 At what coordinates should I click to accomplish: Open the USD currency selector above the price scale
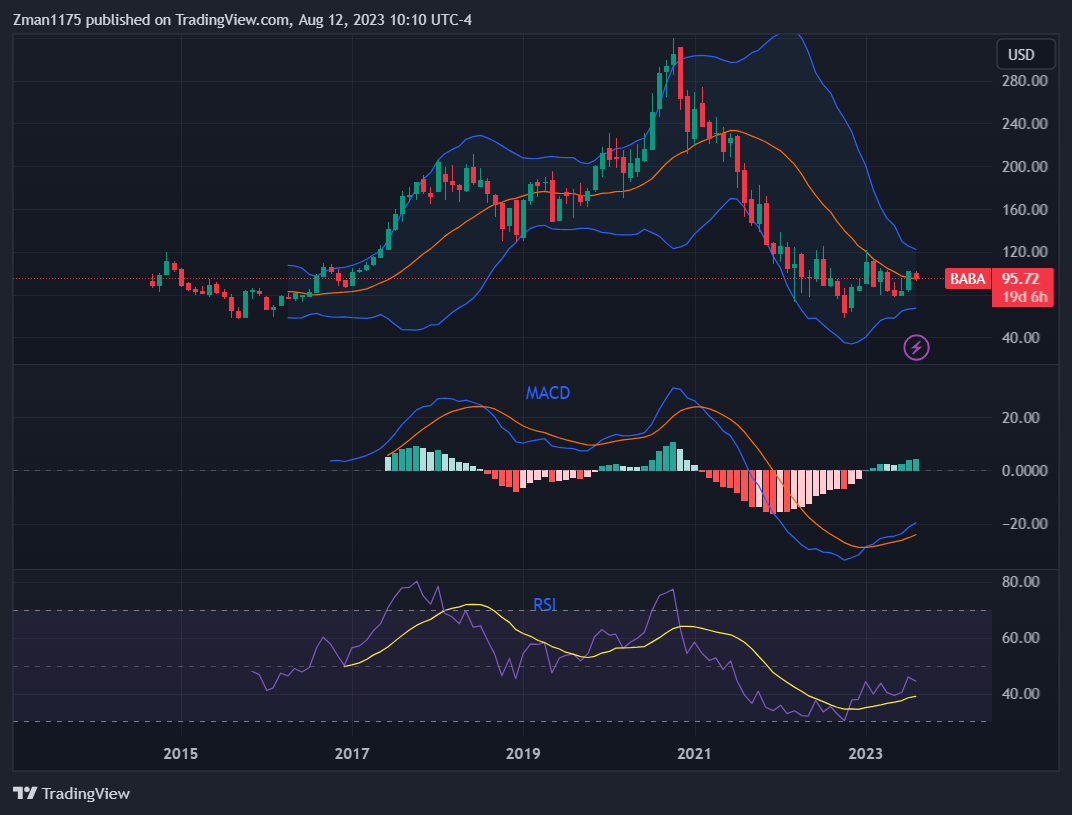click(1025, 54)
